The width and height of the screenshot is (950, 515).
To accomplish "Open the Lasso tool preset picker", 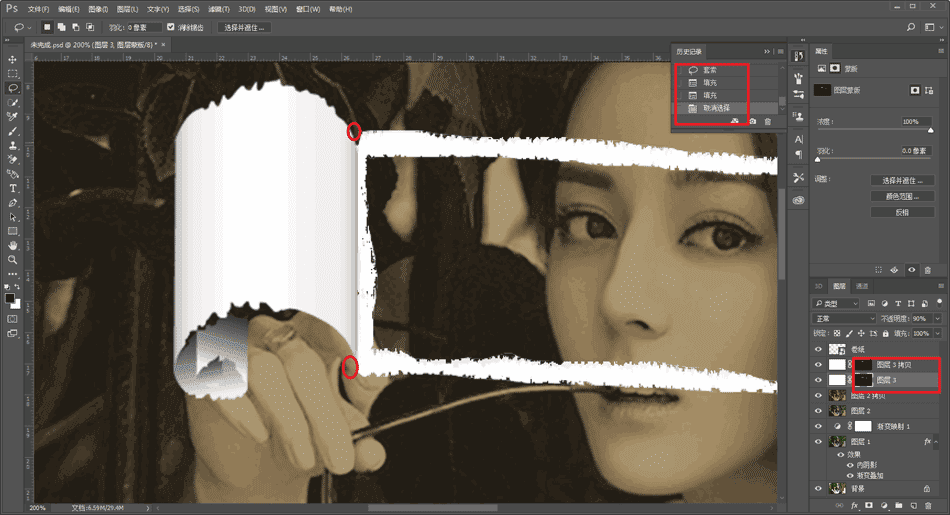I will pyautogui.click(x=22, y=27).
